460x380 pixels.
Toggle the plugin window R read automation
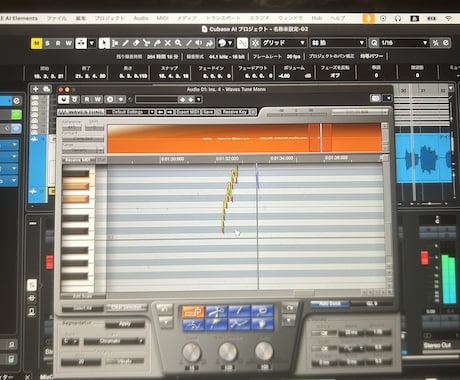(87, 99)
